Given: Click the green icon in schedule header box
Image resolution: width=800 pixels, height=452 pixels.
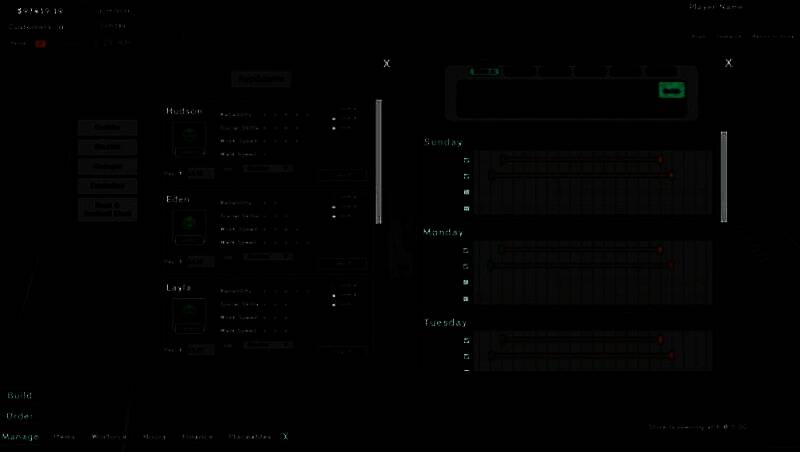Looking at the screenshot, I should coord(671,91).
